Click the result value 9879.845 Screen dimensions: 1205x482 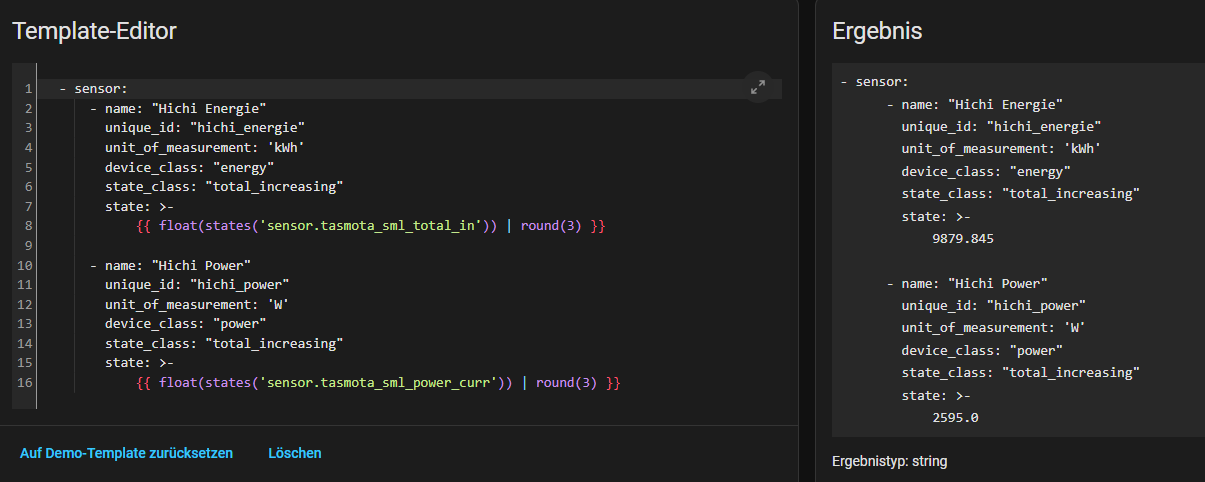click(962, 239)
